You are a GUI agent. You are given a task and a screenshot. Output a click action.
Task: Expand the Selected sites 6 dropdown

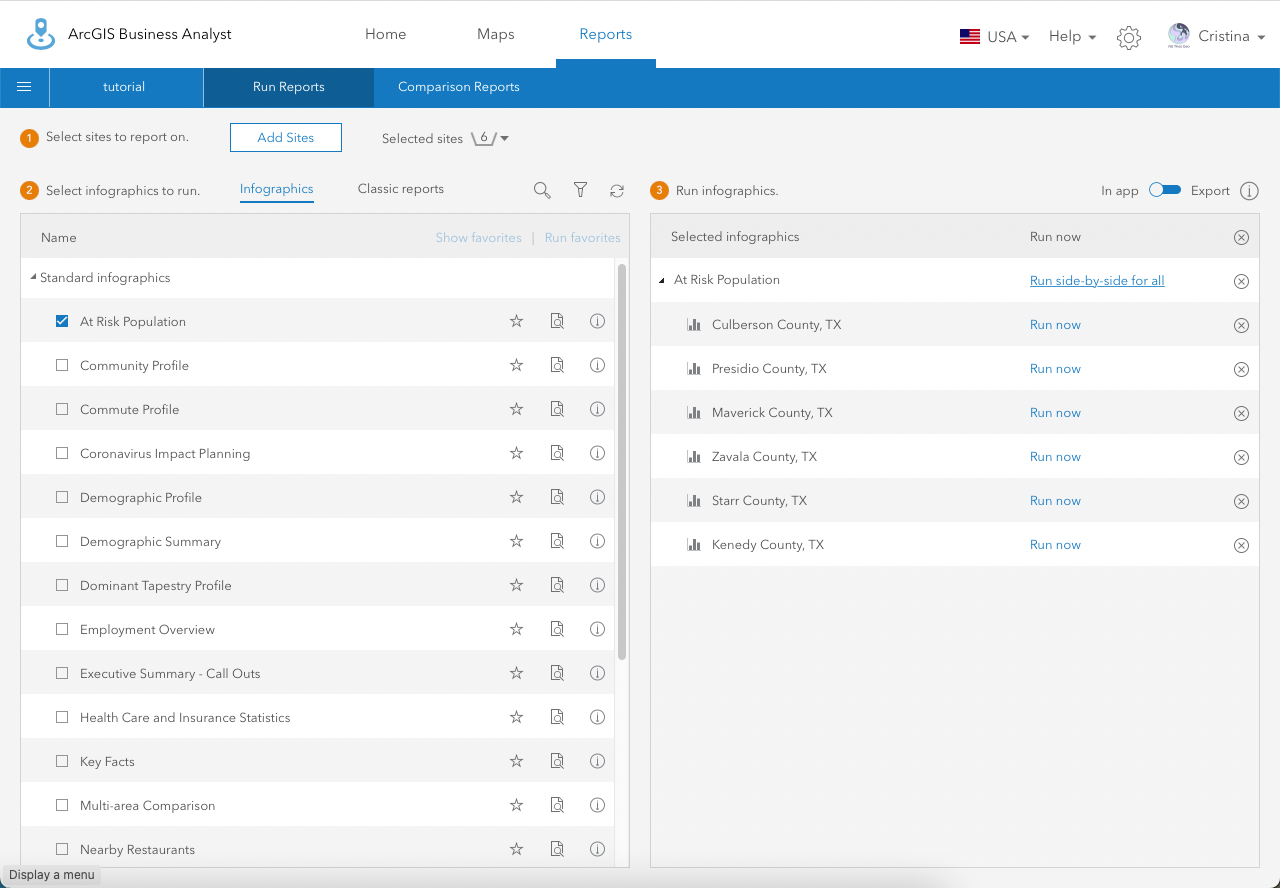(x=490, y=138)
